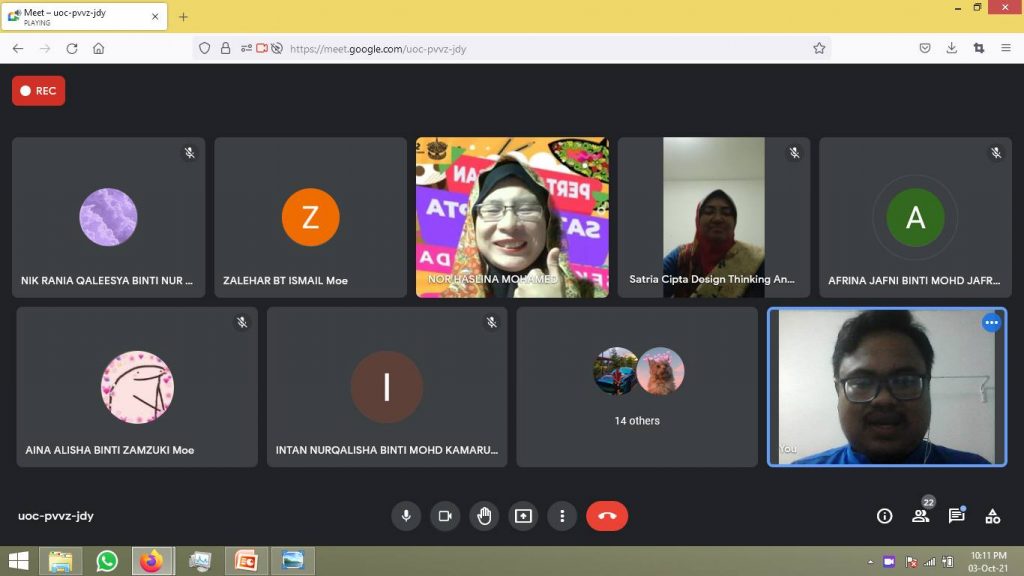Turn off the camera in Meet controls

(x=445, y=516)
